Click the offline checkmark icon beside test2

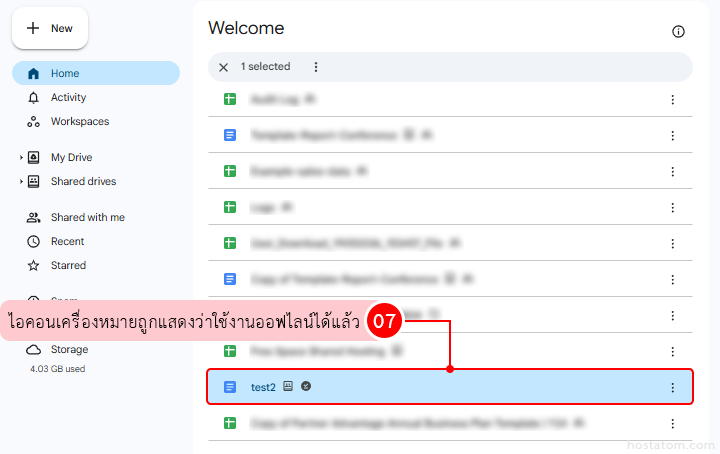pos(306,386)
